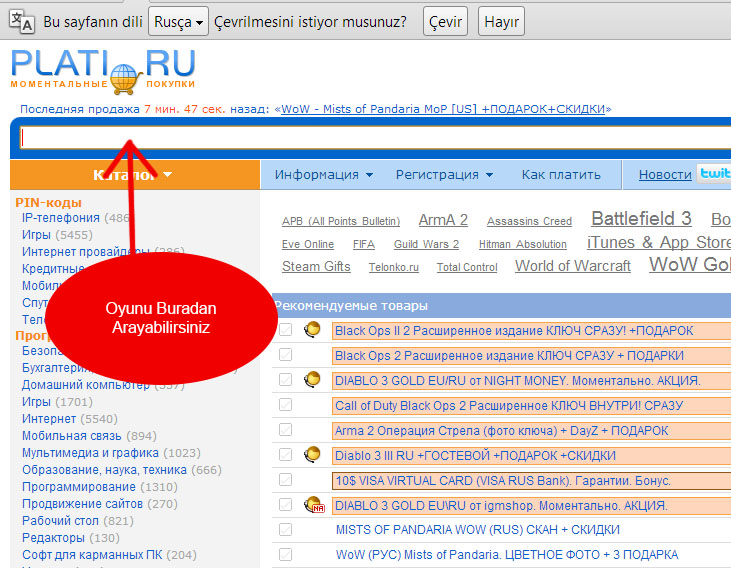Tick checkbox for Black Ops II 2 Расширенное издание

coord(285,330)
